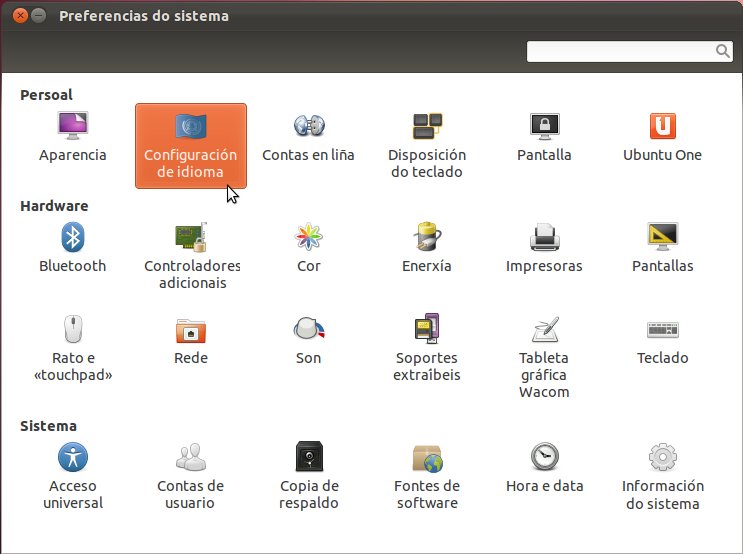Viewport: 743px width, 554px height.
Task: Open Rato e touchpad settings
Action: 72,348
